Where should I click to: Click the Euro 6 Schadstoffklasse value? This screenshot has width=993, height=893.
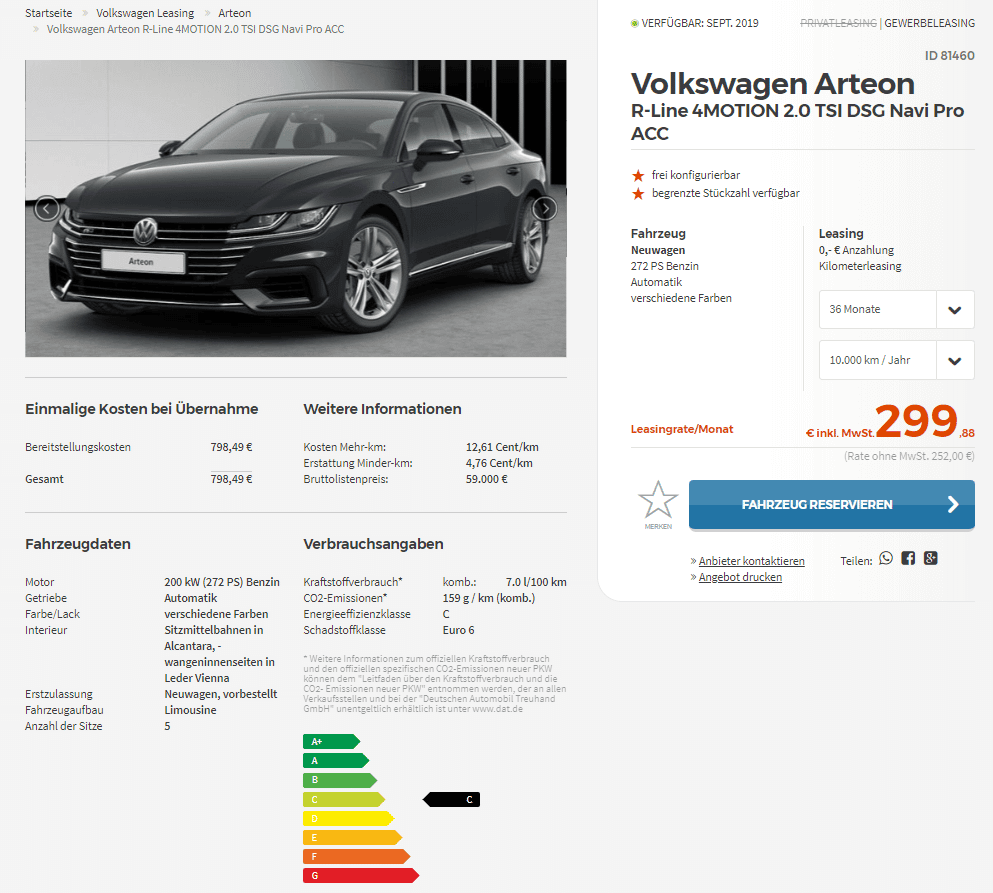tap(459, 631)
